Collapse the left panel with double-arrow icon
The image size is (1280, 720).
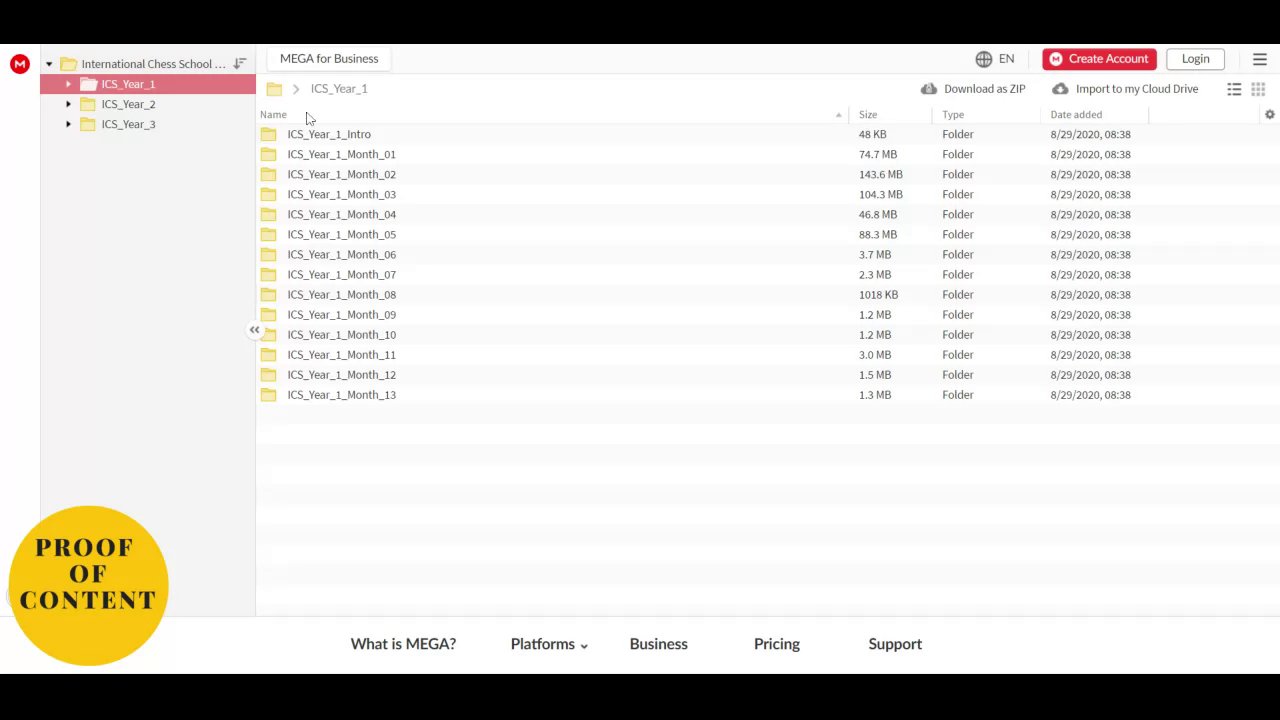tap(254, 330)
